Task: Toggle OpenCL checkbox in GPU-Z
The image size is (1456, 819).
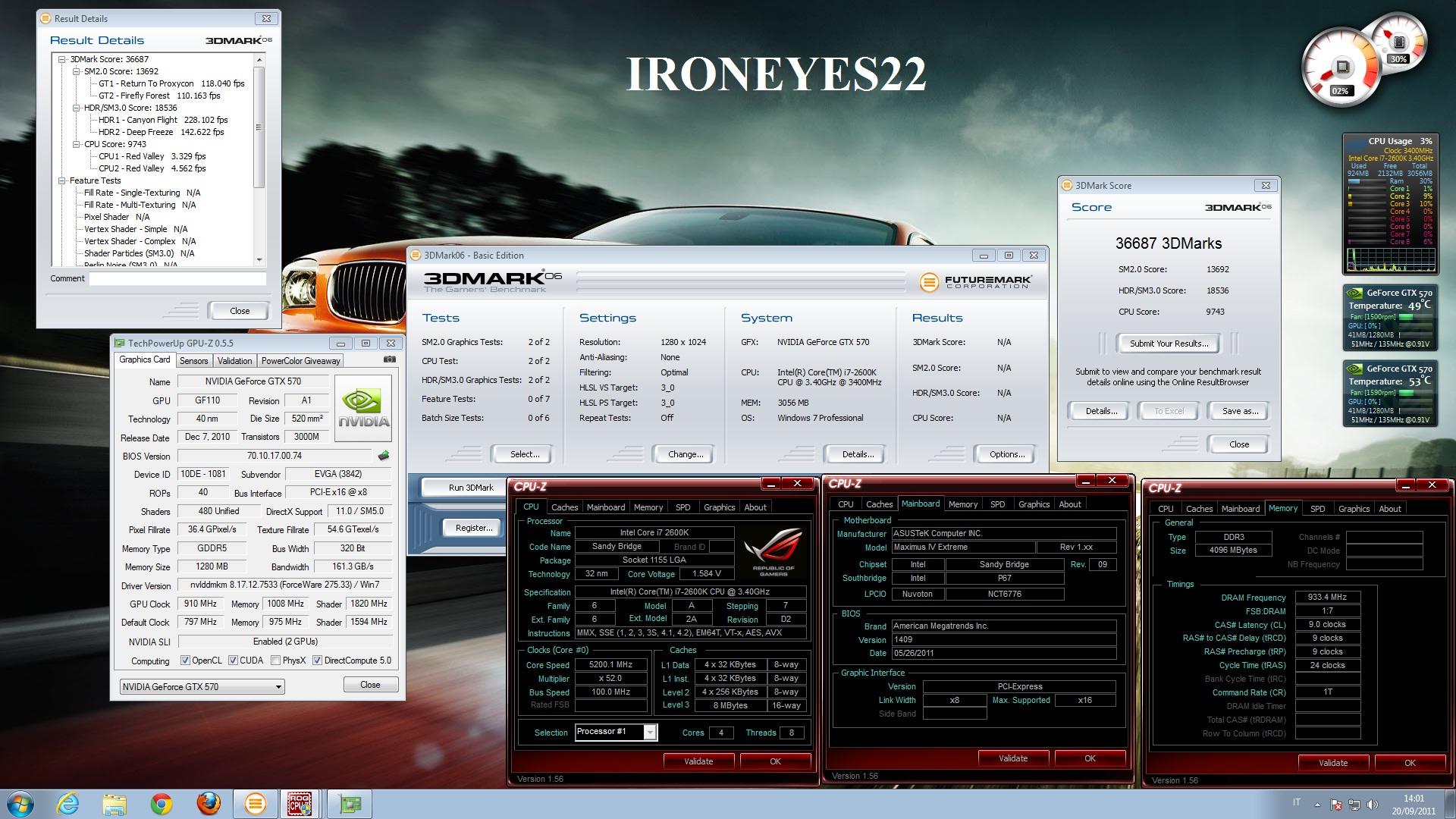Action: point(185,661)
